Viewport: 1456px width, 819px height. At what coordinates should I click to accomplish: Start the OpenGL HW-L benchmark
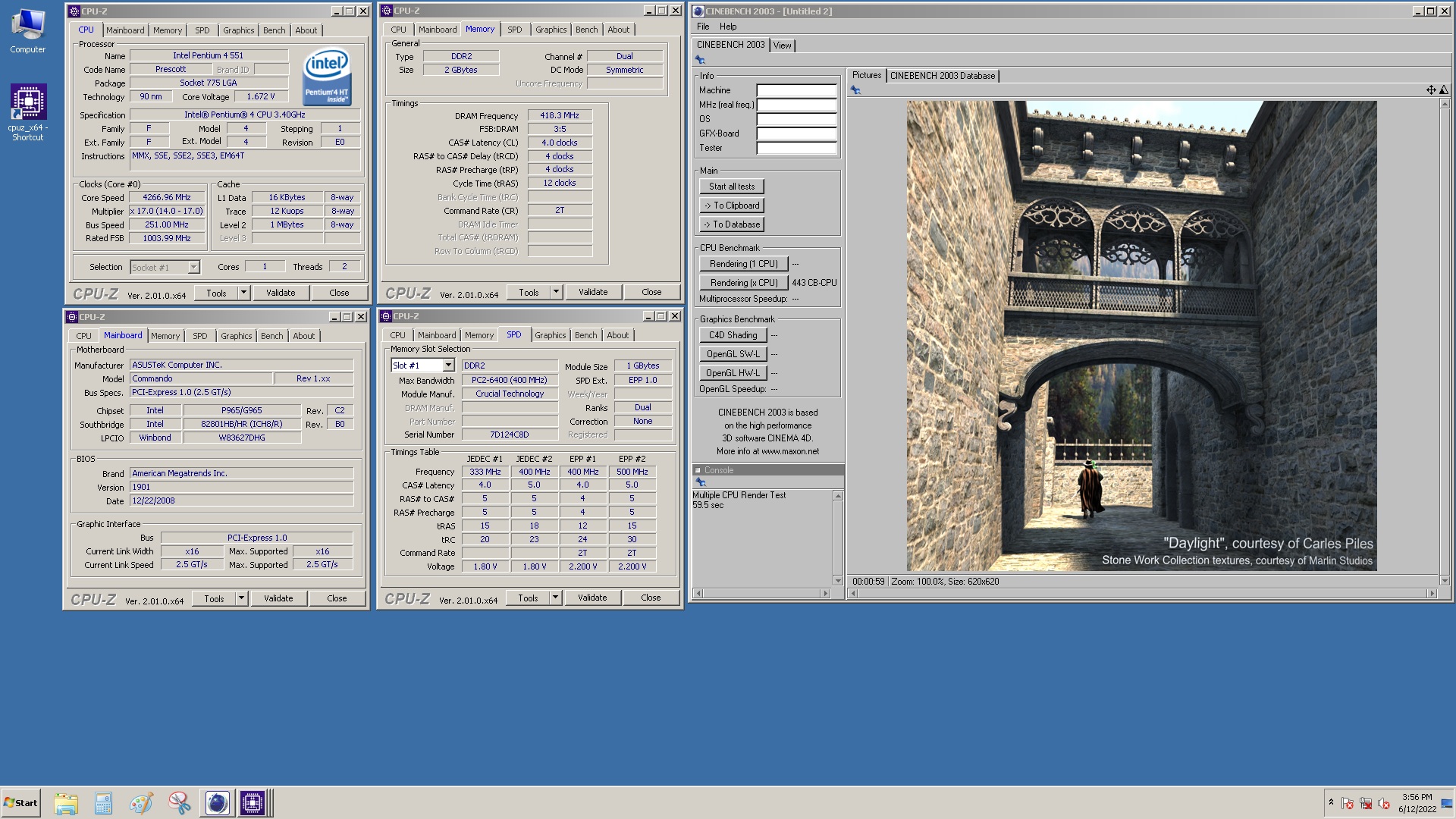coord(733,373)
